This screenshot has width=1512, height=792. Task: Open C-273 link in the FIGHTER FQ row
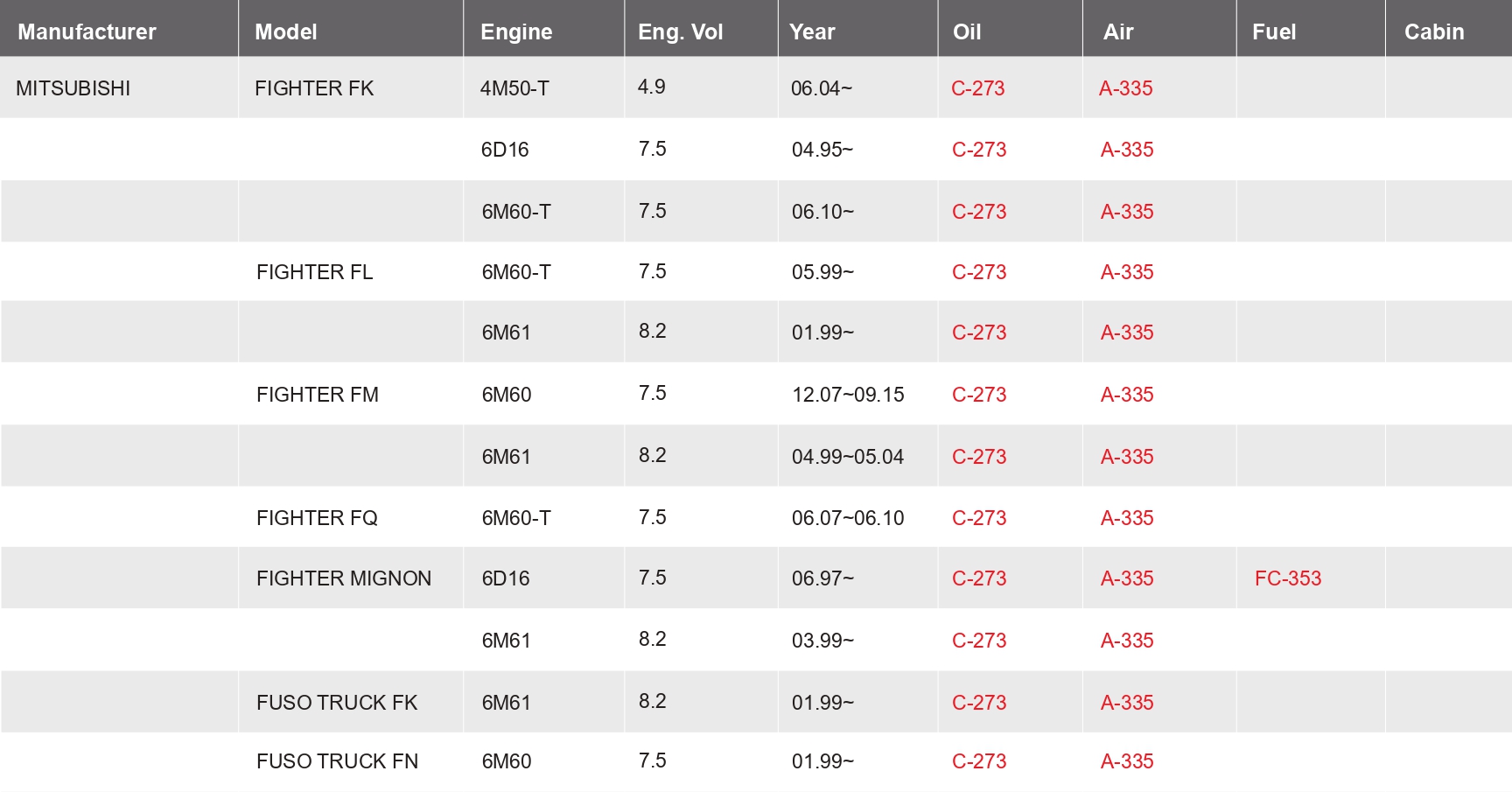point(979,518)
